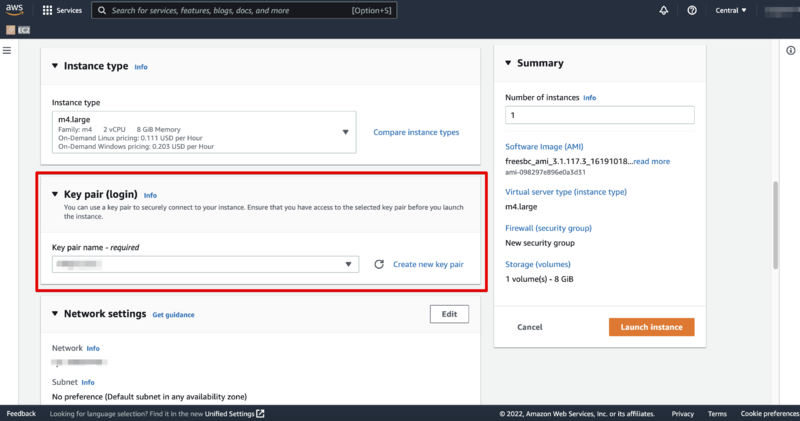Open Number of instances Info link

click(589, 98)
